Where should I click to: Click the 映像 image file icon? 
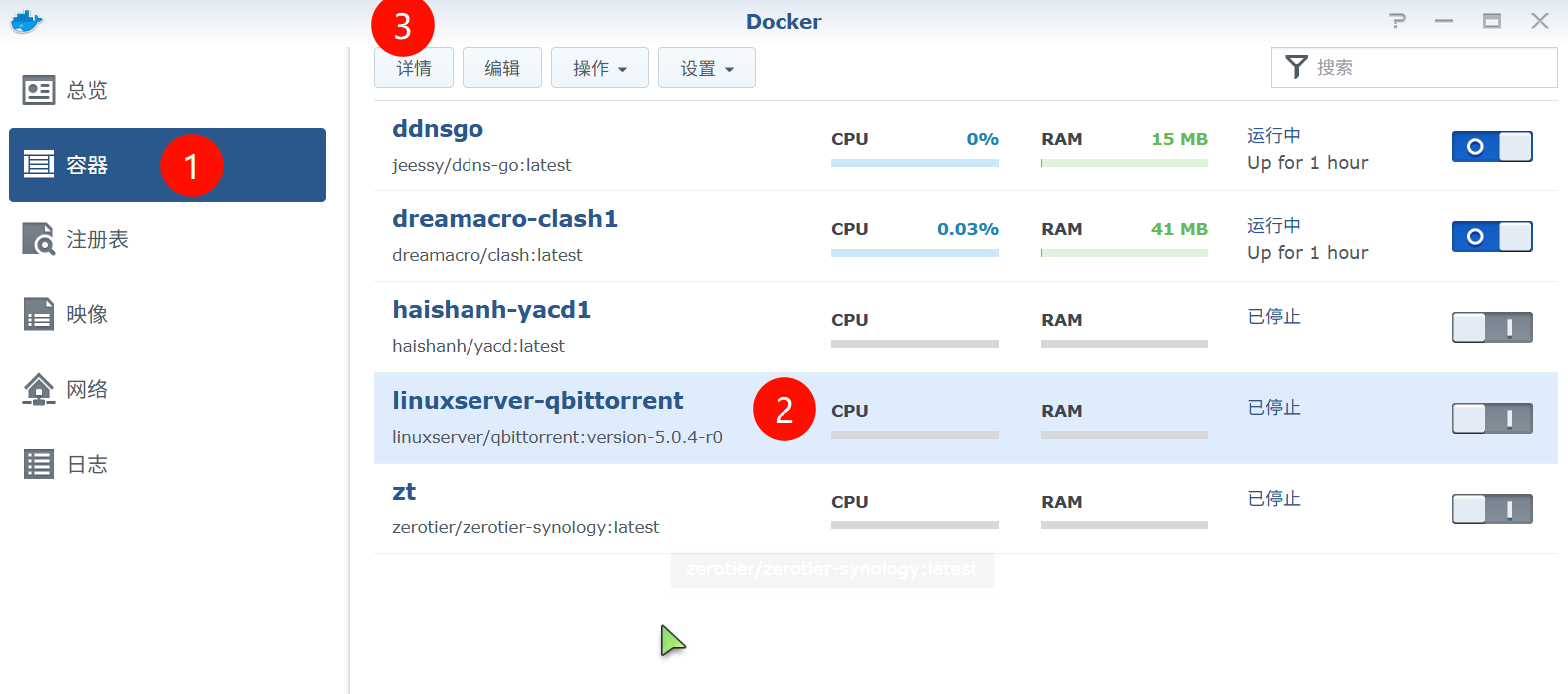[x=39, y=314]
